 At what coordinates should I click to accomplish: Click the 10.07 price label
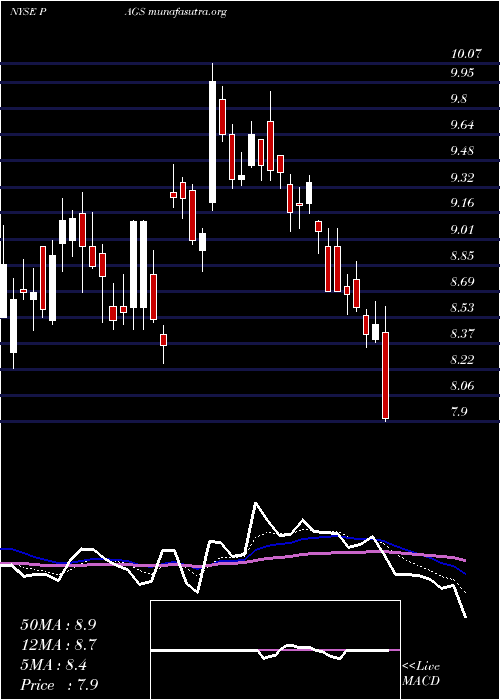[x=467, y=54]
